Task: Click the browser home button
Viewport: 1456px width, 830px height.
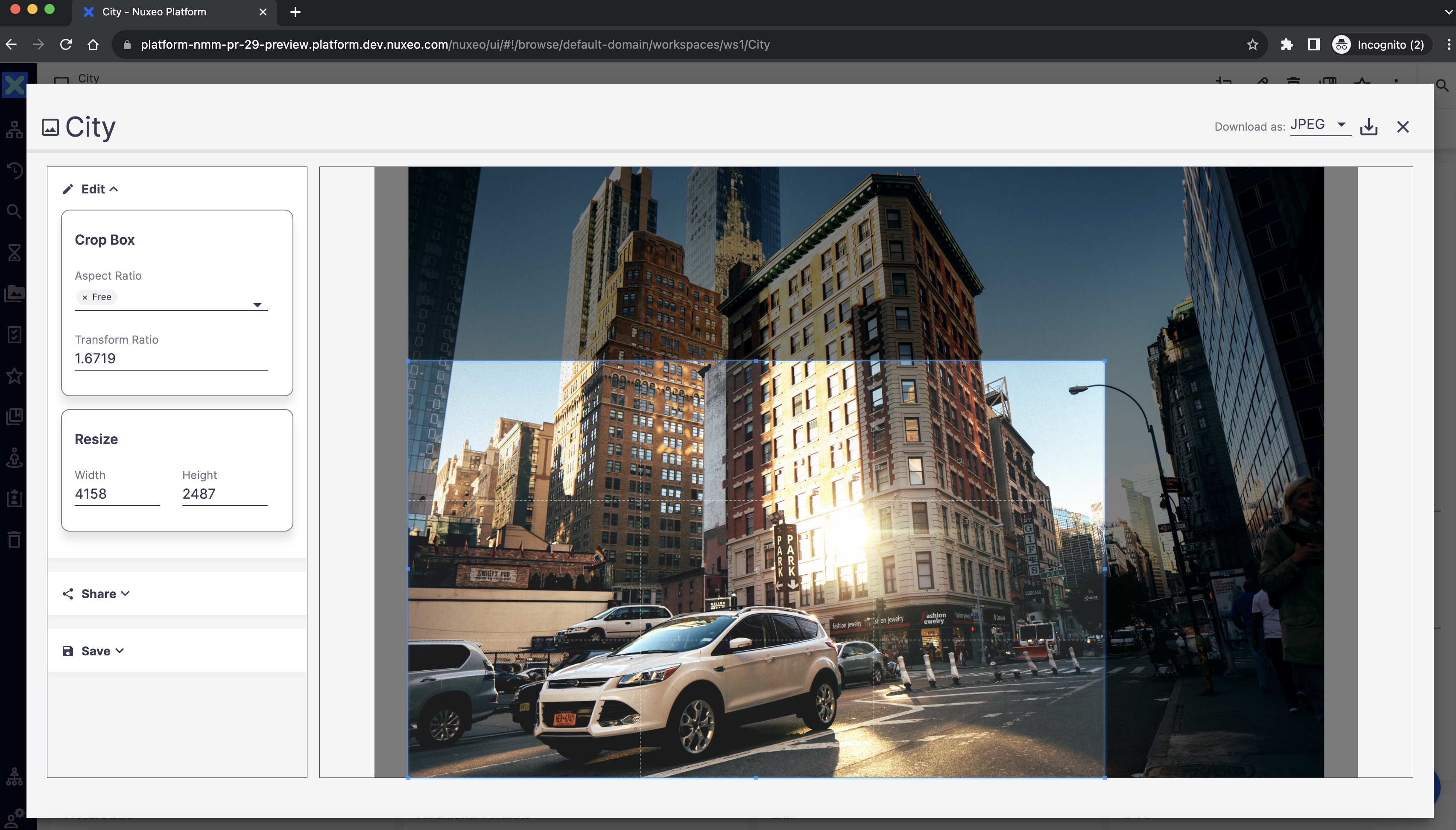Action: 93,44
